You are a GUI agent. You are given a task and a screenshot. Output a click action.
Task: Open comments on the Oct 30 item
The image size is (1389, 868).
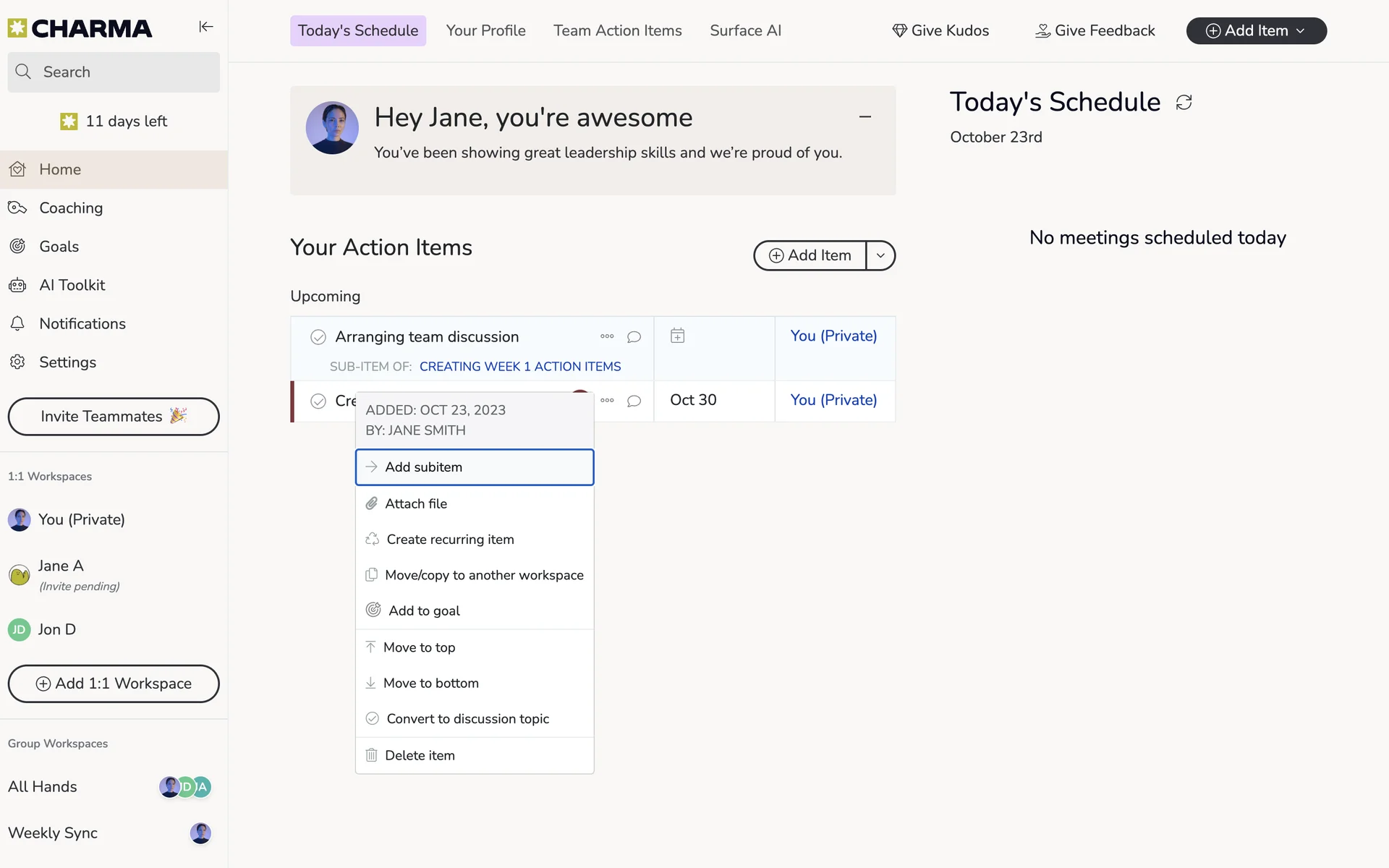(x=634, y=401)
